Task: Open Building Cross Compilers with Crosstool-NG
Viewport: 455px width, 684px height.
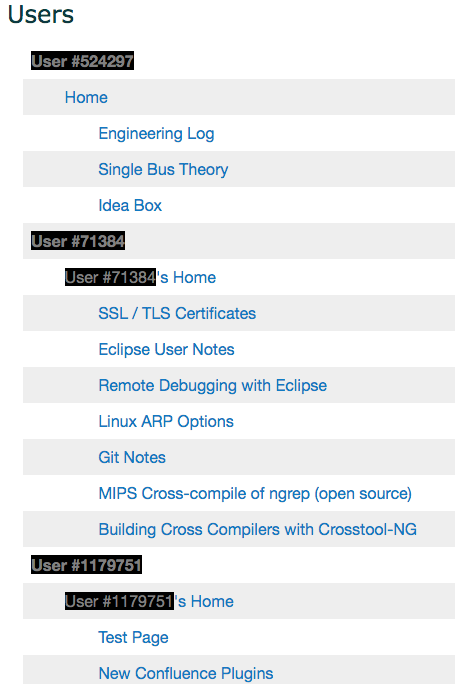Action: click(257, 529)
